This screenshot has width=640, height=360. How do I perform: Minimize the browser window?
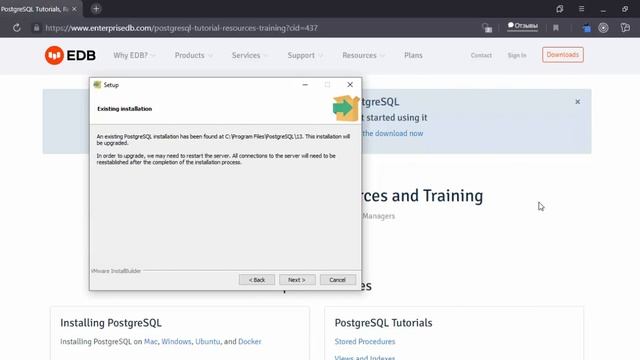(603, 9)
